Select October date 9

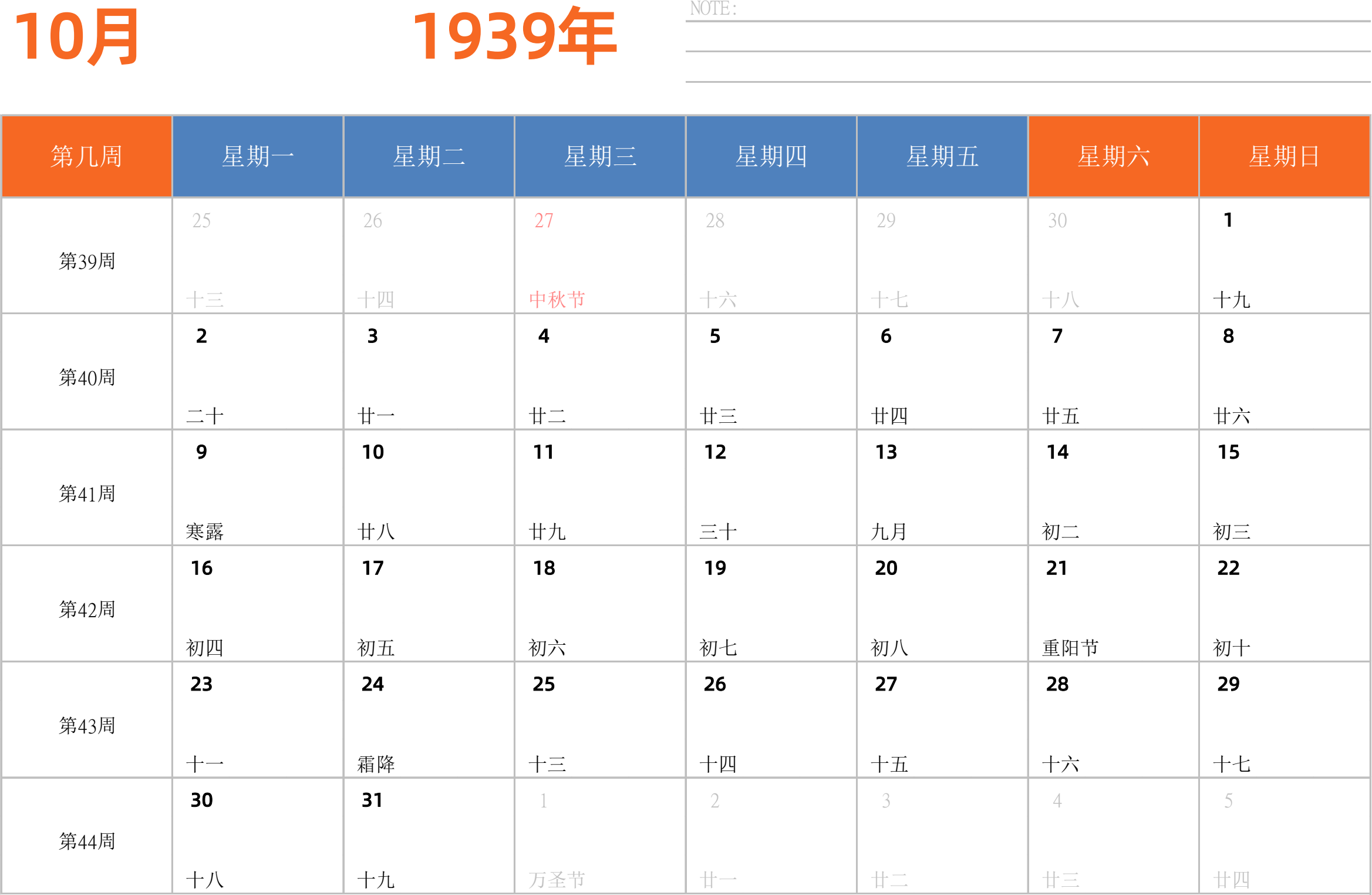coord(201,452)
